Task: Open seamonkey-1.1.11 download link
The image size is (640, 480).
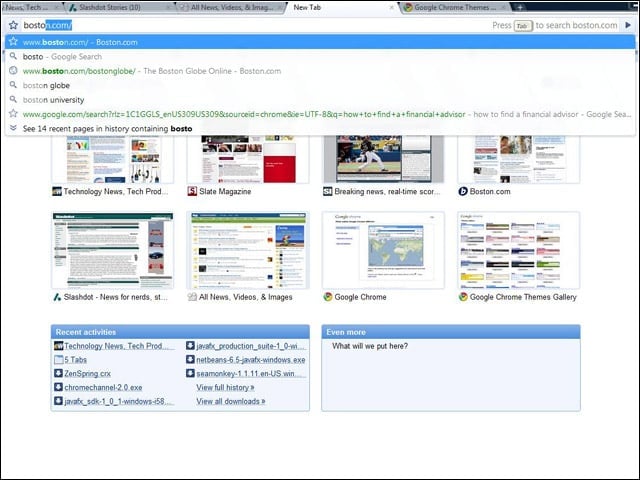Action: coord(251,373)
